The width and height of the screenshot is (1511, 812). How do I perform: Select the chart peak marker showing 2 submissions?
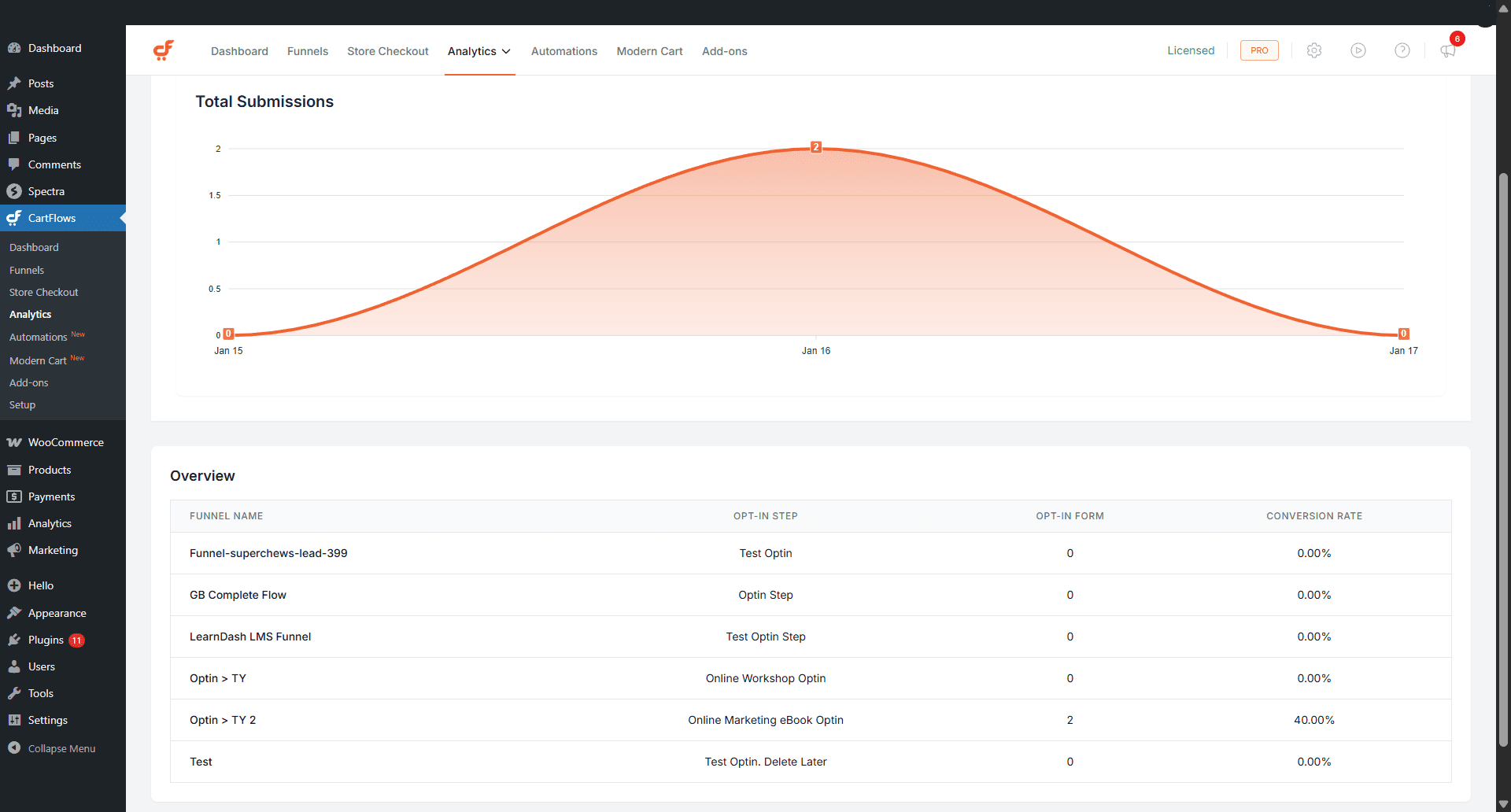tap(816, 146)
